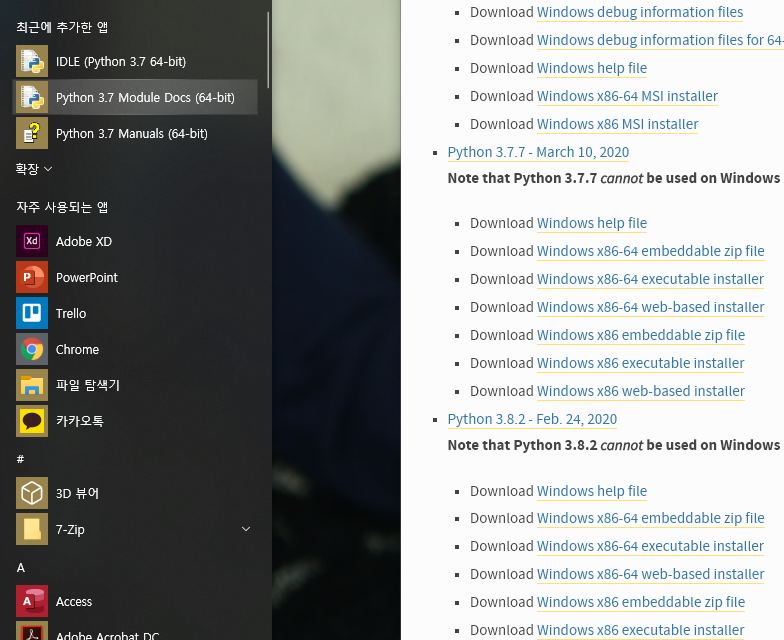Open Access database icon
The image size is (784, 640).
pyautogui.click(x=32, y=601)
